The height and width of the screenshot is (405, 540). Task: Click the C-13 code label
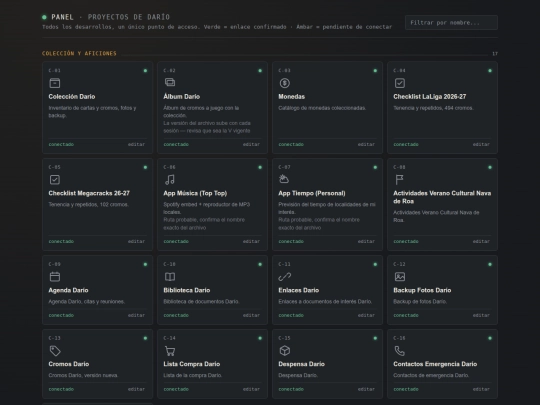click(54, 338)
